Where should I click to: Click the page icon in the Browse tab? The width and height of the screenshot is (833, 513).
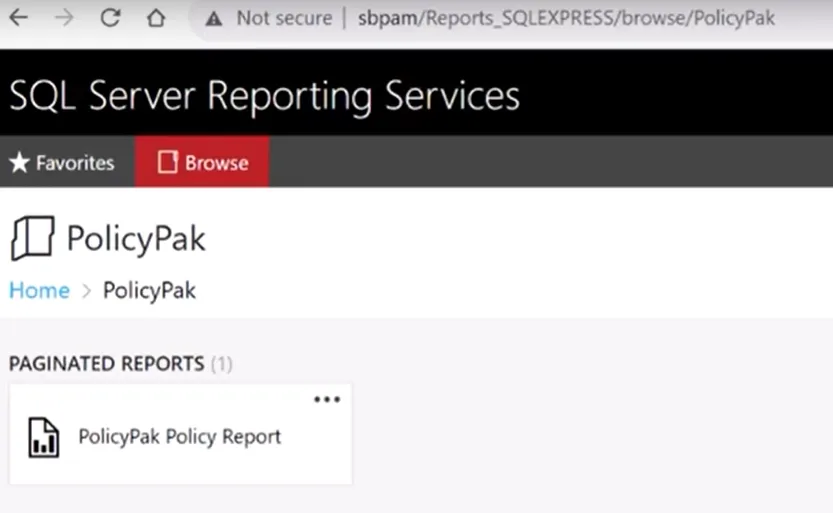[x=167, y=163]
